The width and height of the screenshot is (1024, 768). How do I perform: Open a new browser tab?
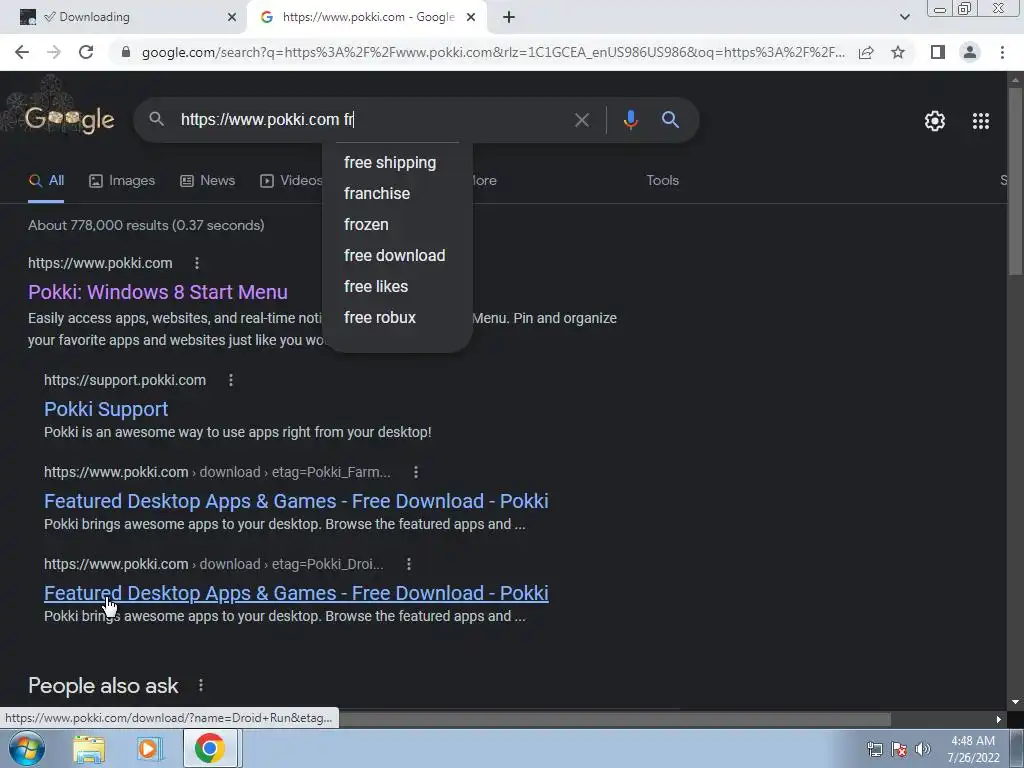[x=509, y=17]
